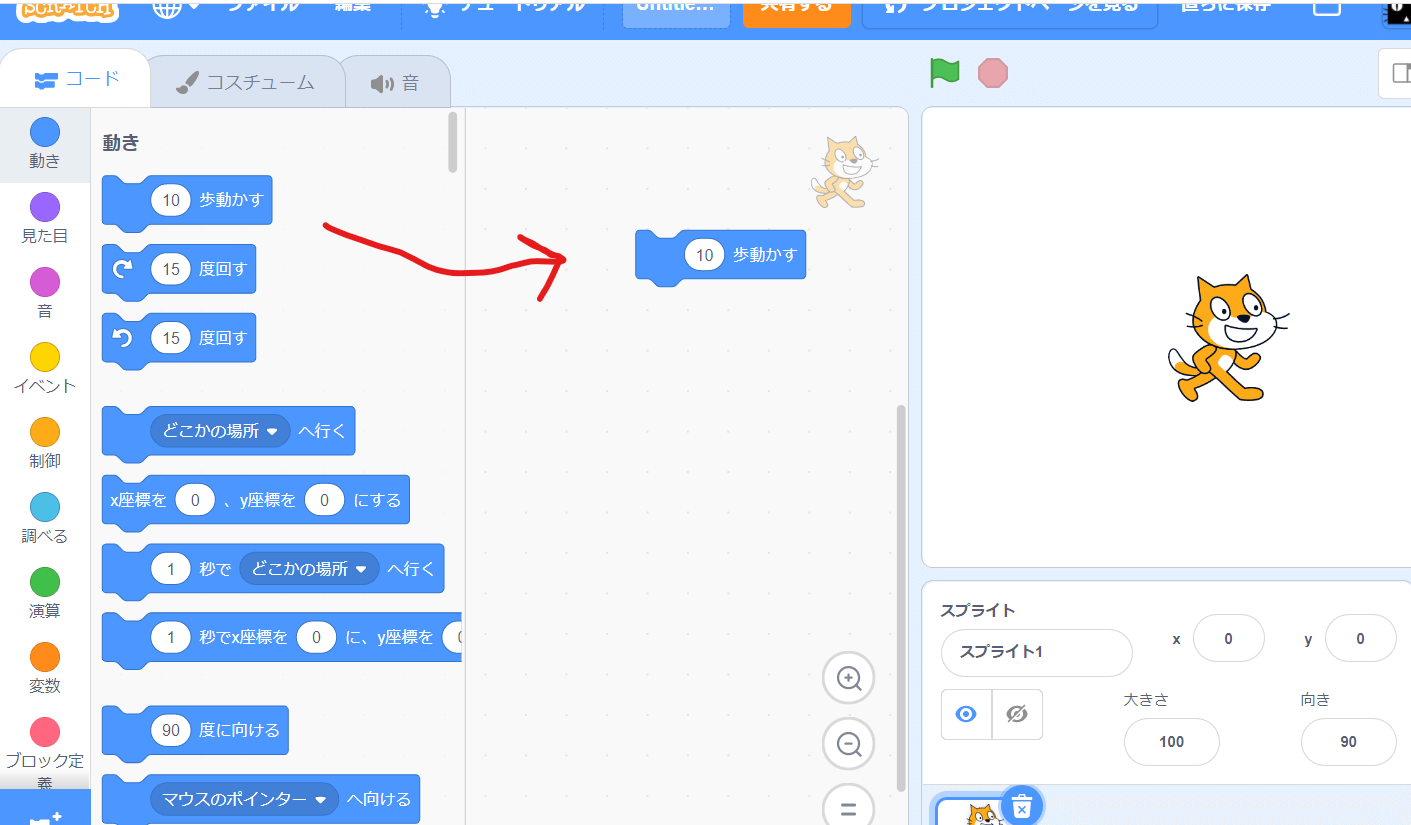Reset workspace zoom with equals icon
The width and height of the screenshot is (1411, 825).
coord(849,807)
